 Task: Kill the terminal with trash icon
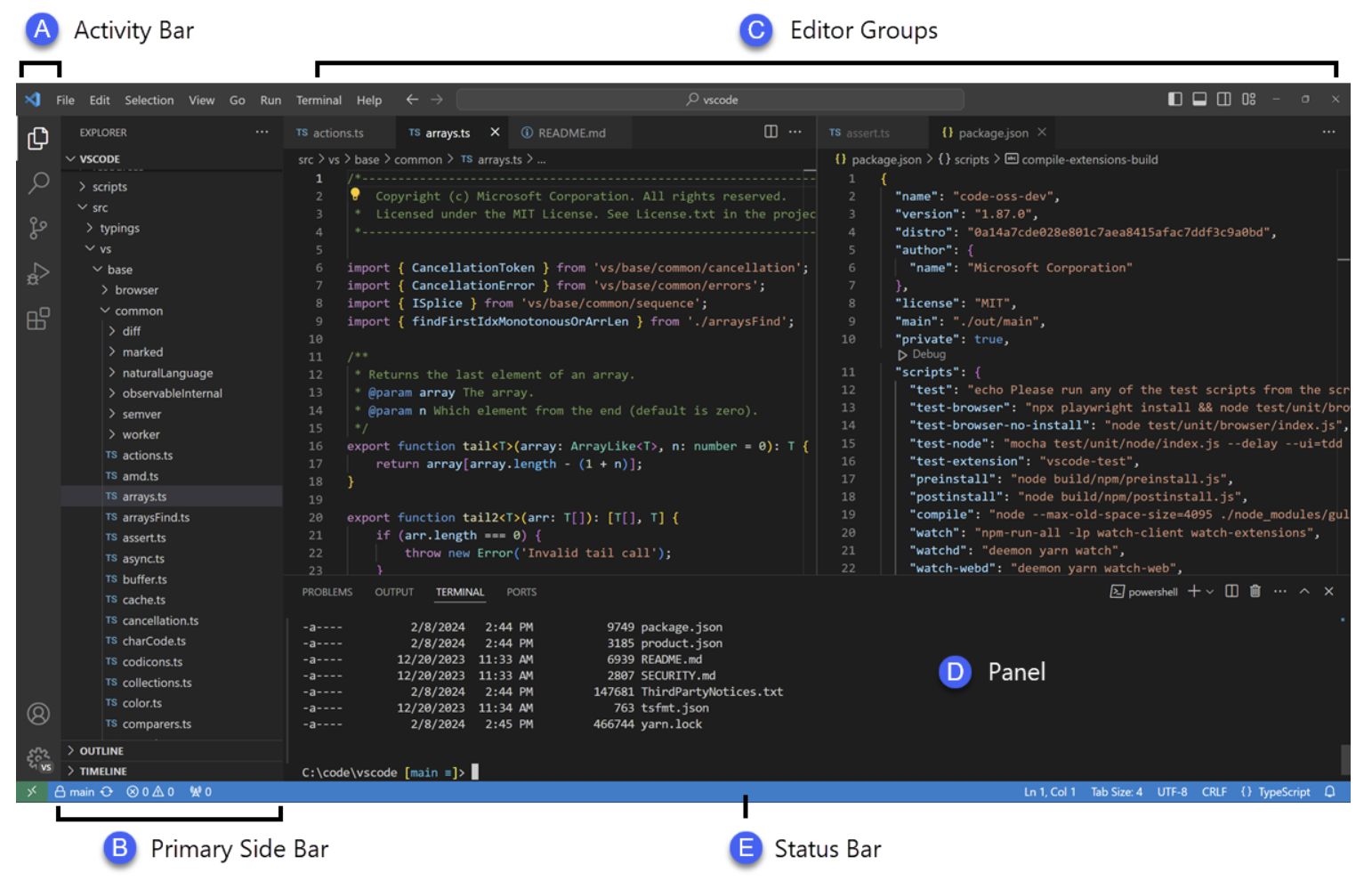point(1255,591)
